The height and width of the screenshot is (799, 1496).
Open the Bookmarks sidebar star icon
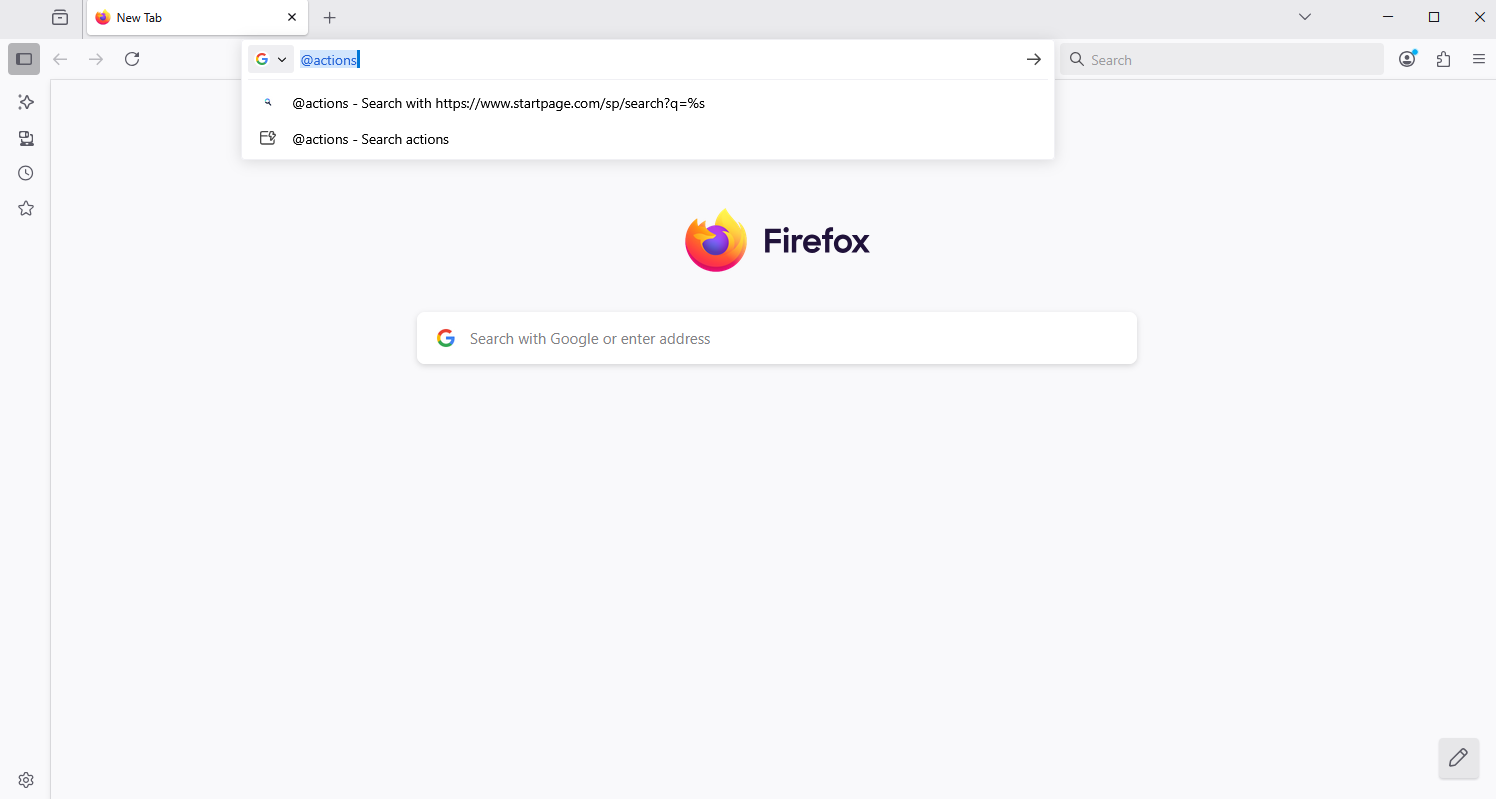click(x=26, y=208)
